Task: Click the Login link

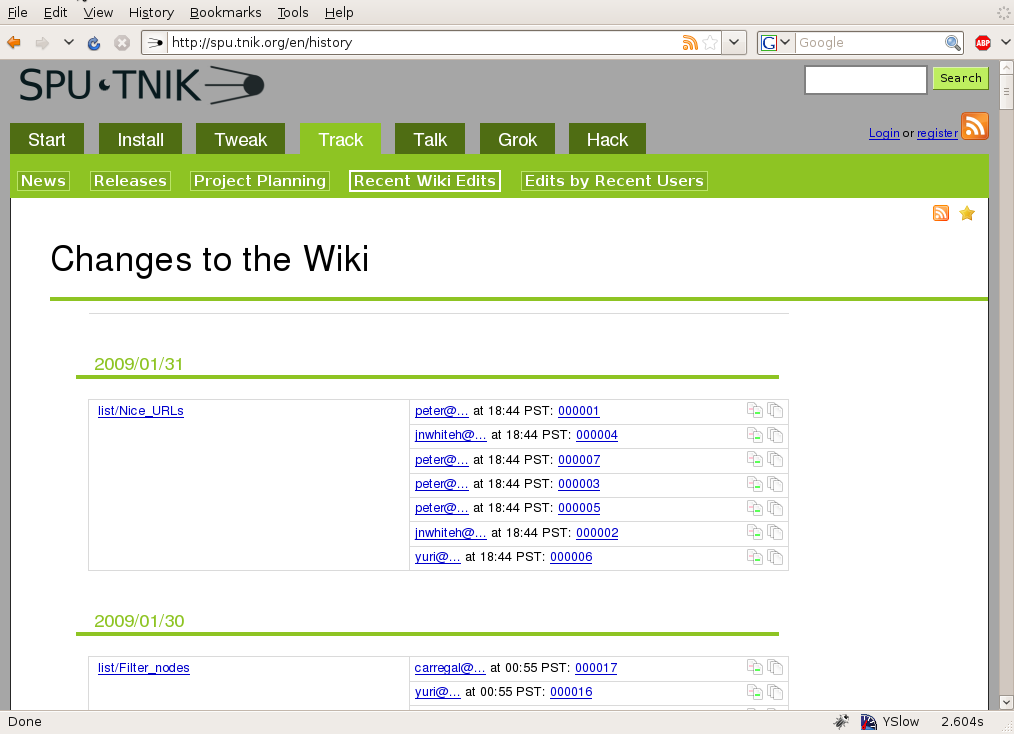Action: click(883, 133)
